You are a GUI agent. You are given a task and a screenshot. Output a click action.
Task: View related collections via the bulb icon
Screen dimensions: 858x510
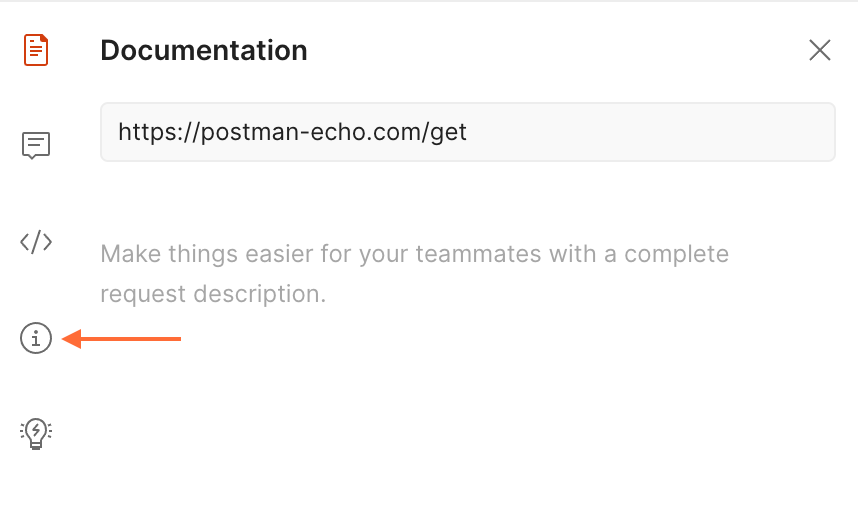point(36,432)
